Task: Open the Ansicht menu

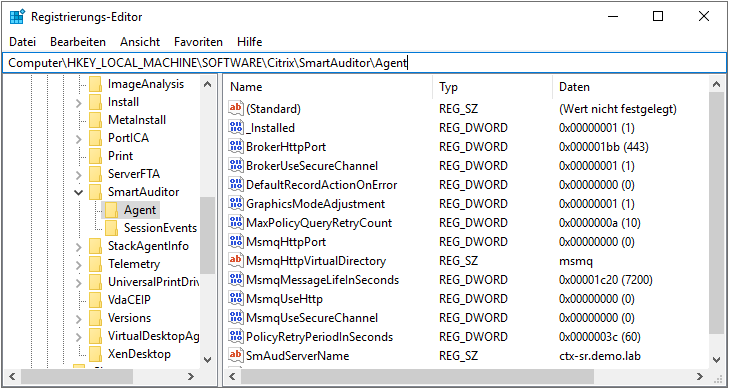Action: coord(140,42)
